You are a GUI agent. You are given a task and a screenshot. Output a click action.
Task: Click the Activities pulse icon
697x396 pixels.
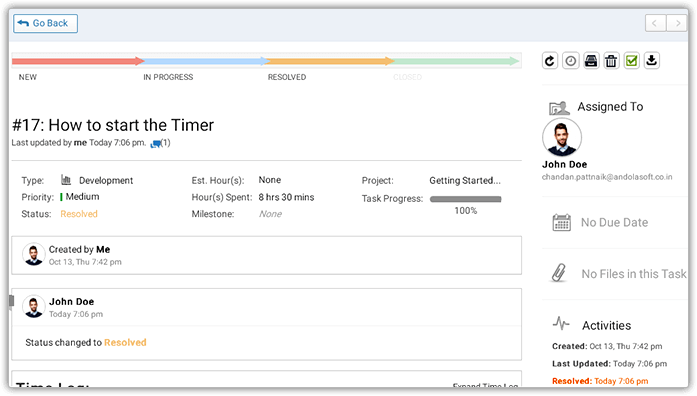561,323
